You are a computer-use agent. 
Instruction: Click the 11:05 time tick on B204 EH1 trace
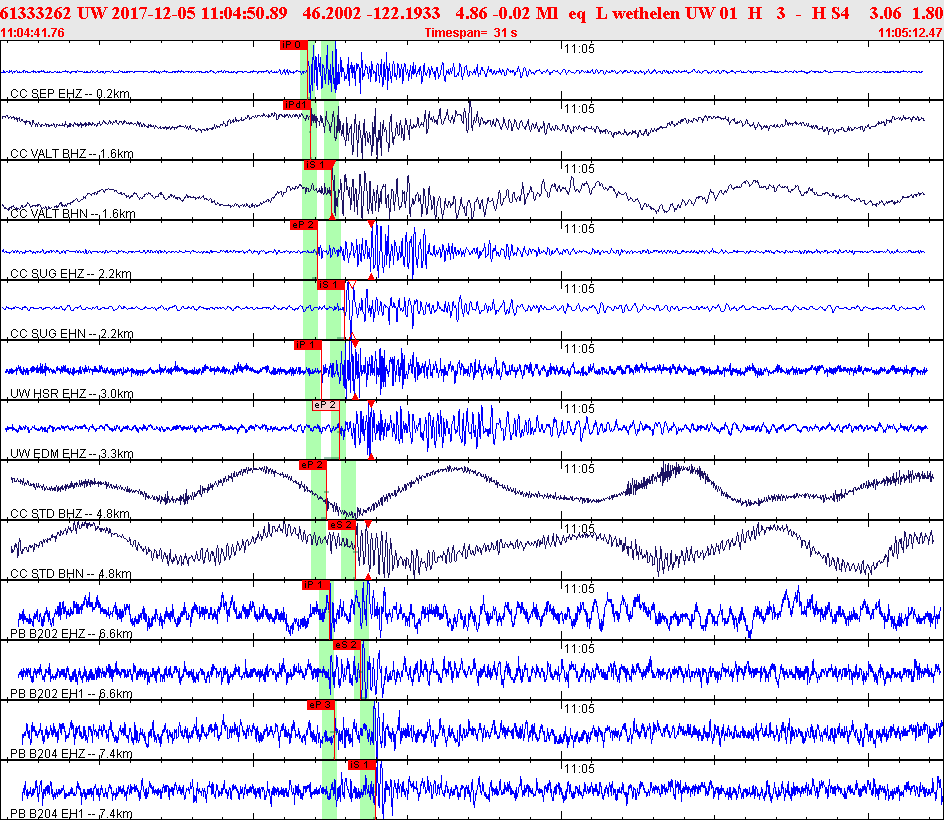point(579,769)
